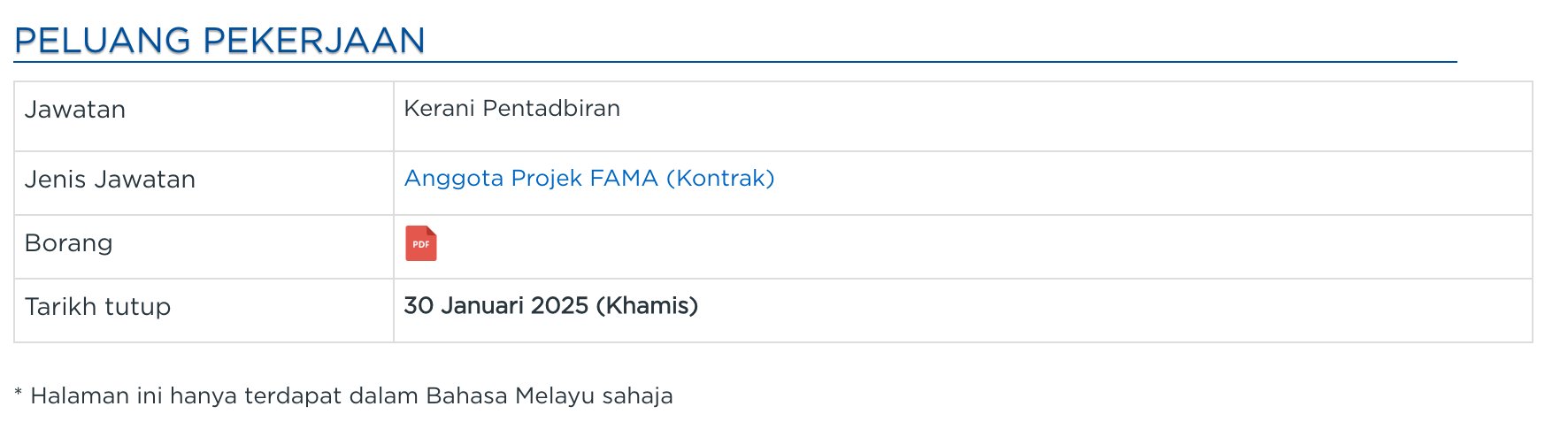Viewport: 1568px width, 437px height.
Task: Click the PELUANG PEKERJAAN heading
Action: tap(219, 41)
